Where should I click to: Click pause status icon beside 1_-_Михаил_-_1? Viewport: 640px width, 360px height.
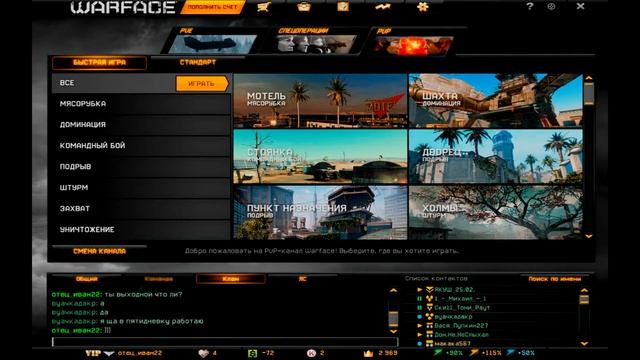point(420,298)
